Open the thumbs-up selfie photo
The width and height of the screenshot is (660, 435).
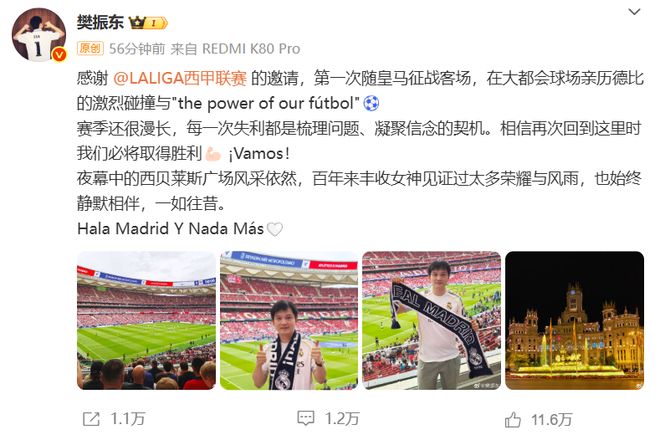click(x=289, y=320)
